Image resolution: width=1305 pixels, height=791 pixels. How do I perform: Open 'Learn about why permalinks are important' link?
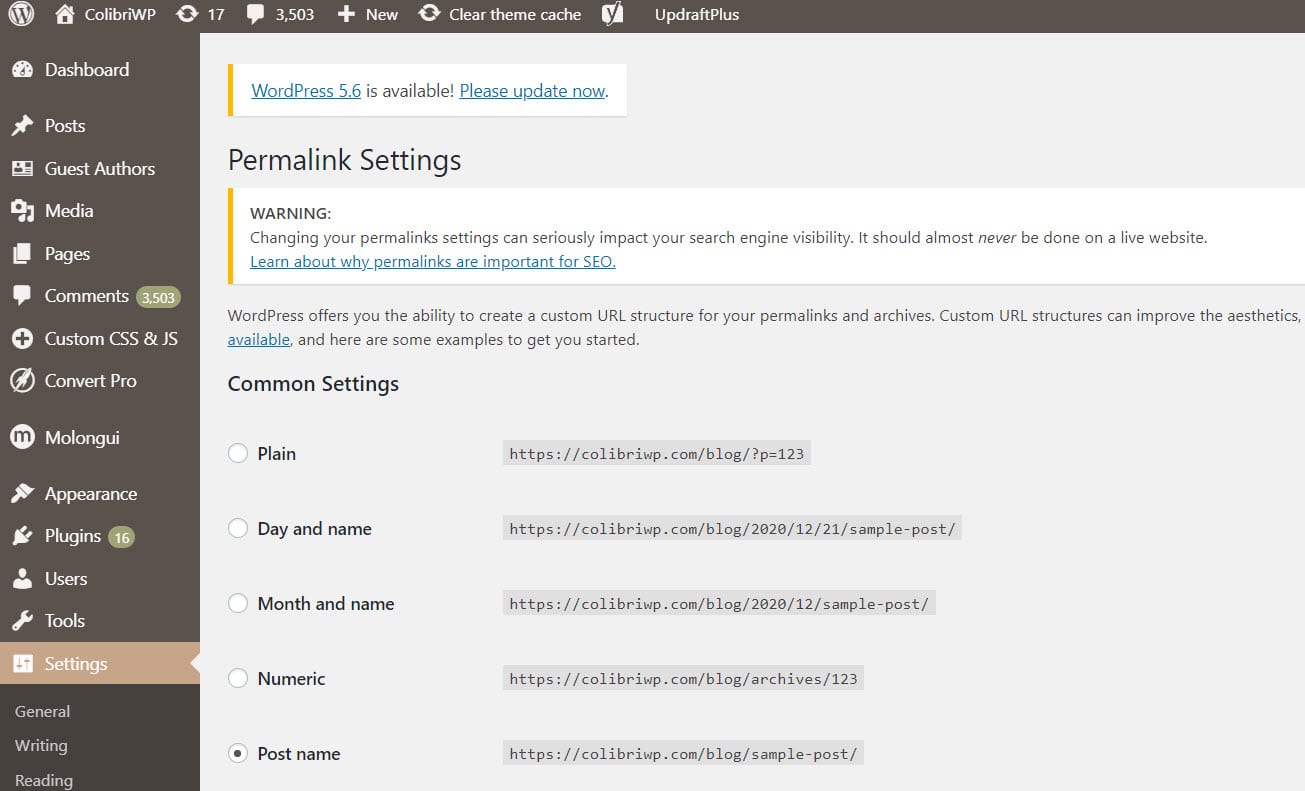(x=432, y=262)
